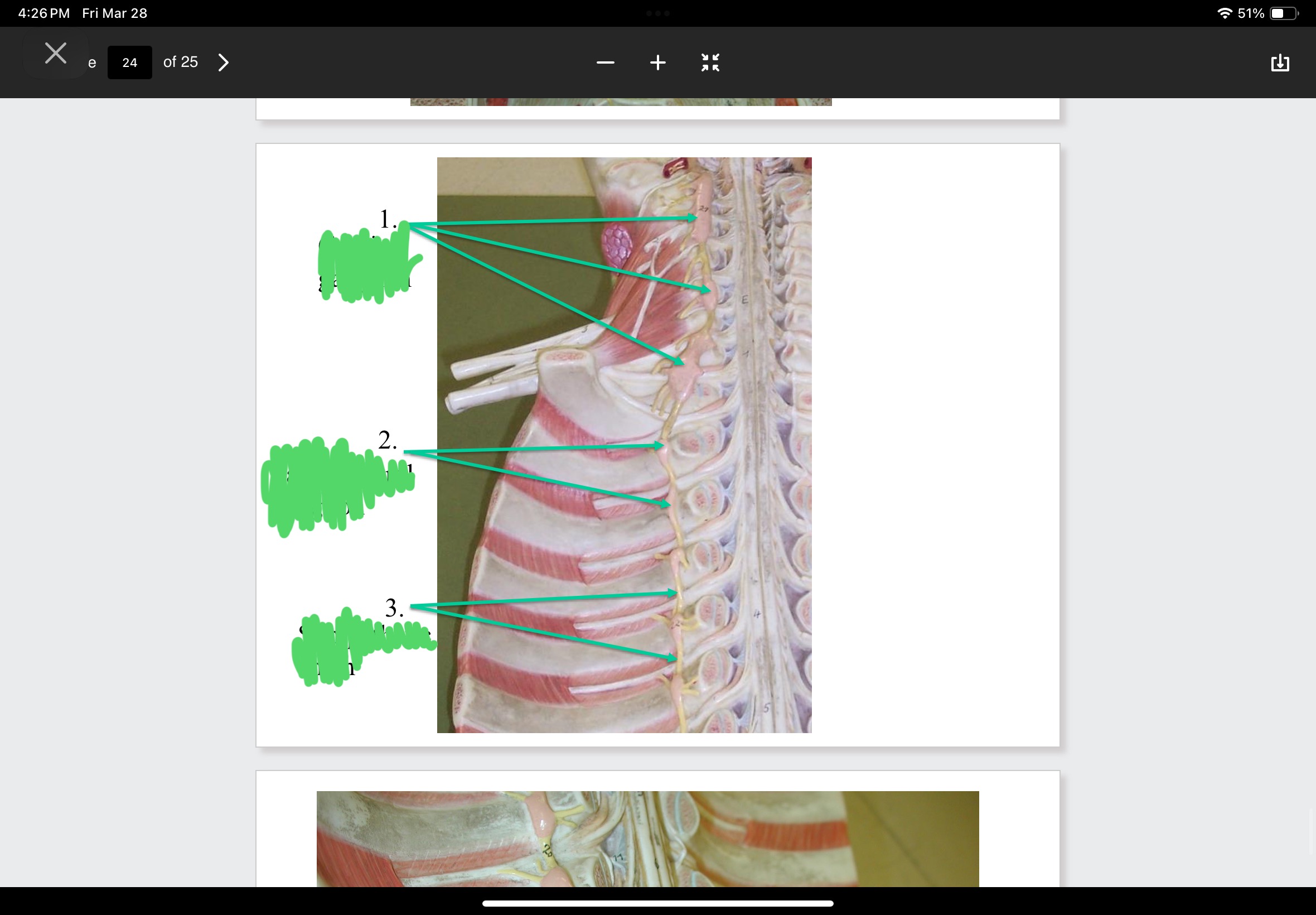Tap the battery indicator icon
The image size is (1316, 915).
(1283, 13)
